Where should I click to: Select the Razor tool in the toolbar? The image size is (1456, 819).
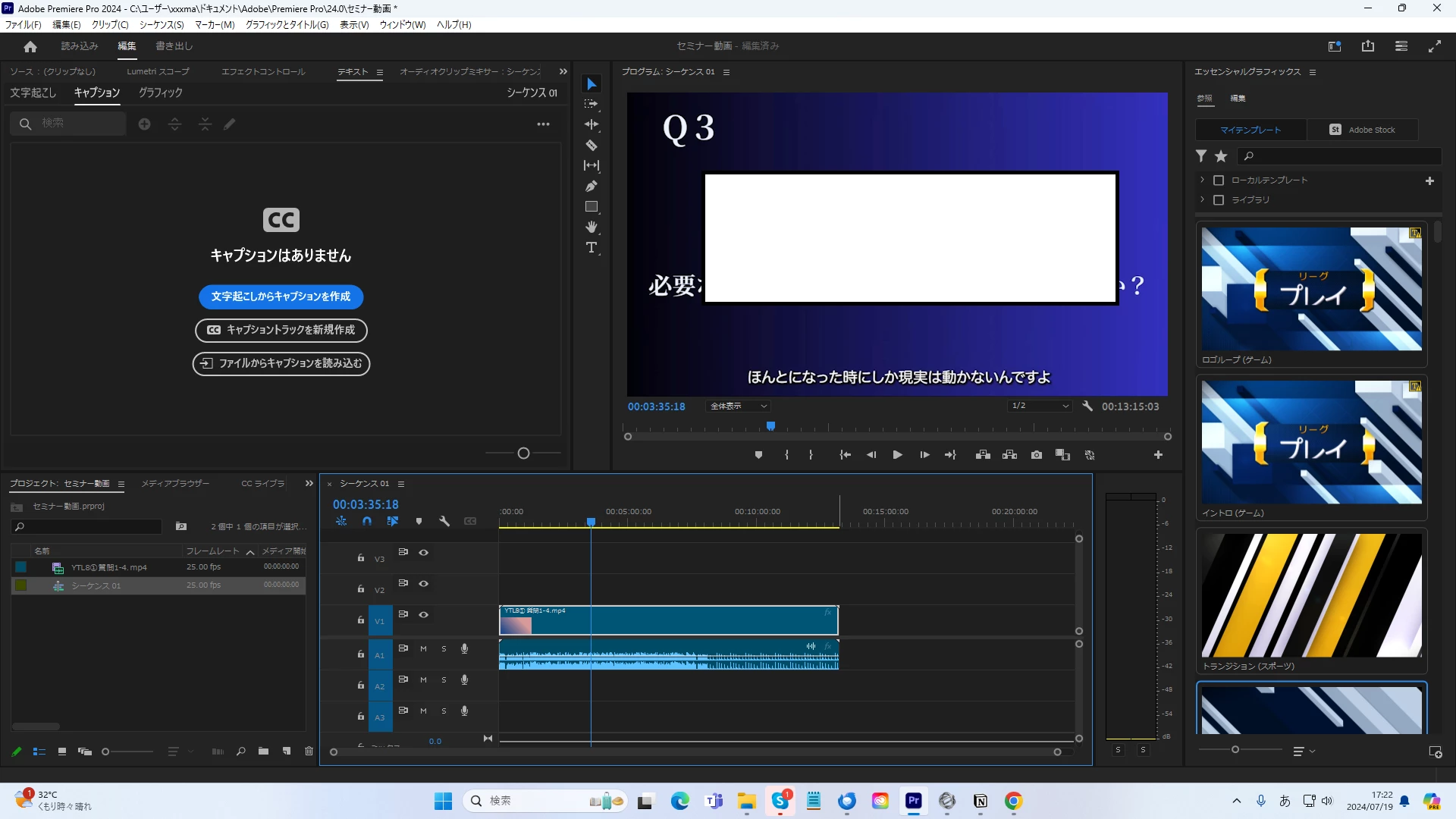click(x=591, y=145)
